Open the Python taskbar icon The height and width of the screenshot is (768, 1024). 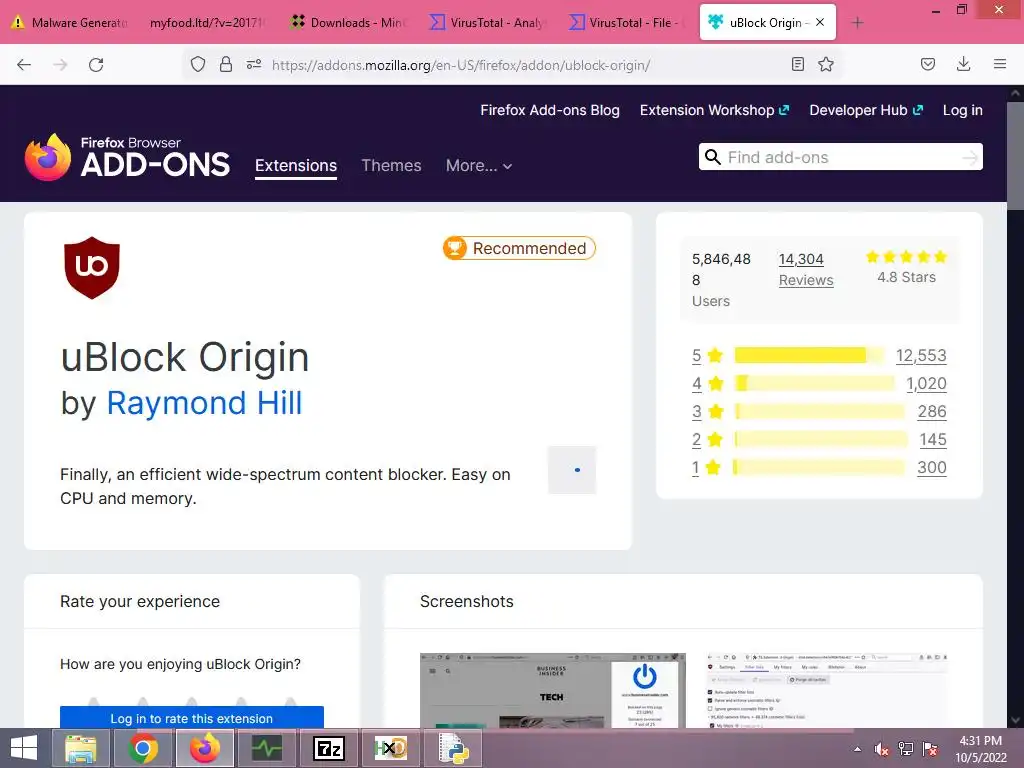[454, 748]
